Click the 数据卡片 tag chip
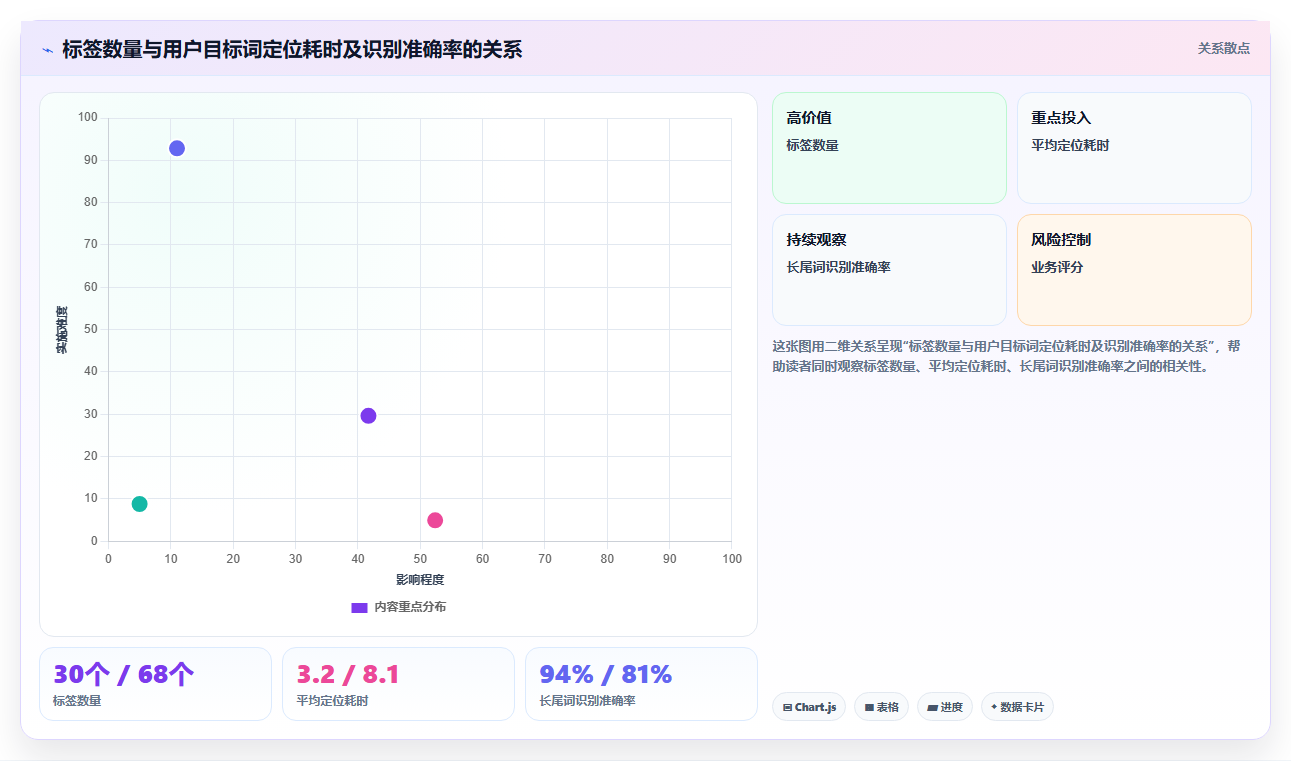Viewport: 1291px width, 761px height. click(1017, 707)
